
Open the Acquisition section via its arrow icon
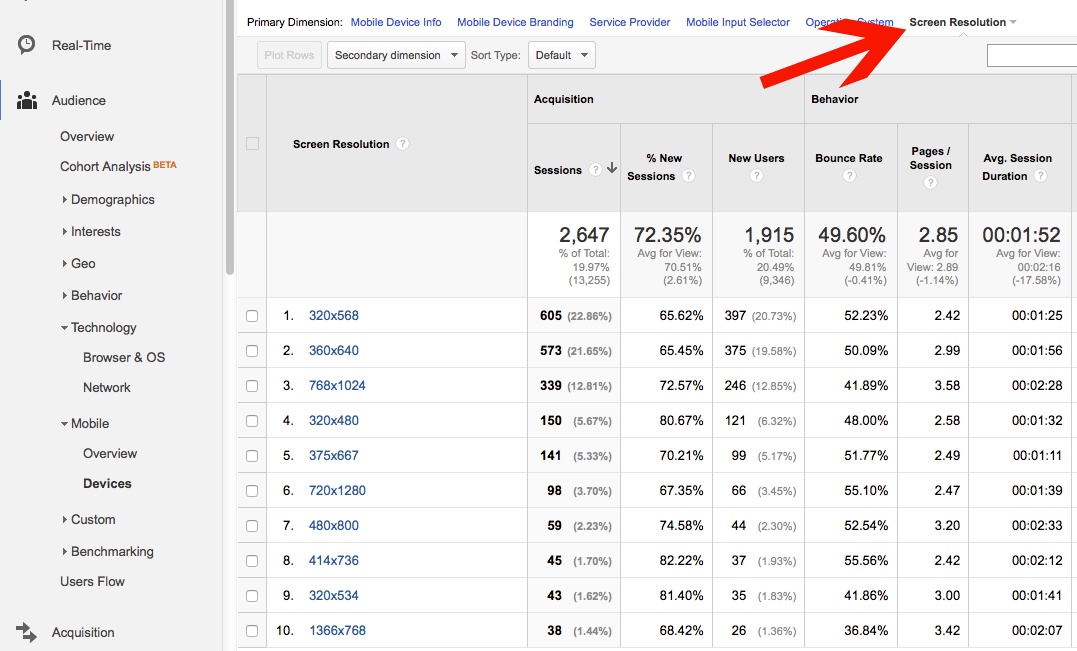click(24, 632)
